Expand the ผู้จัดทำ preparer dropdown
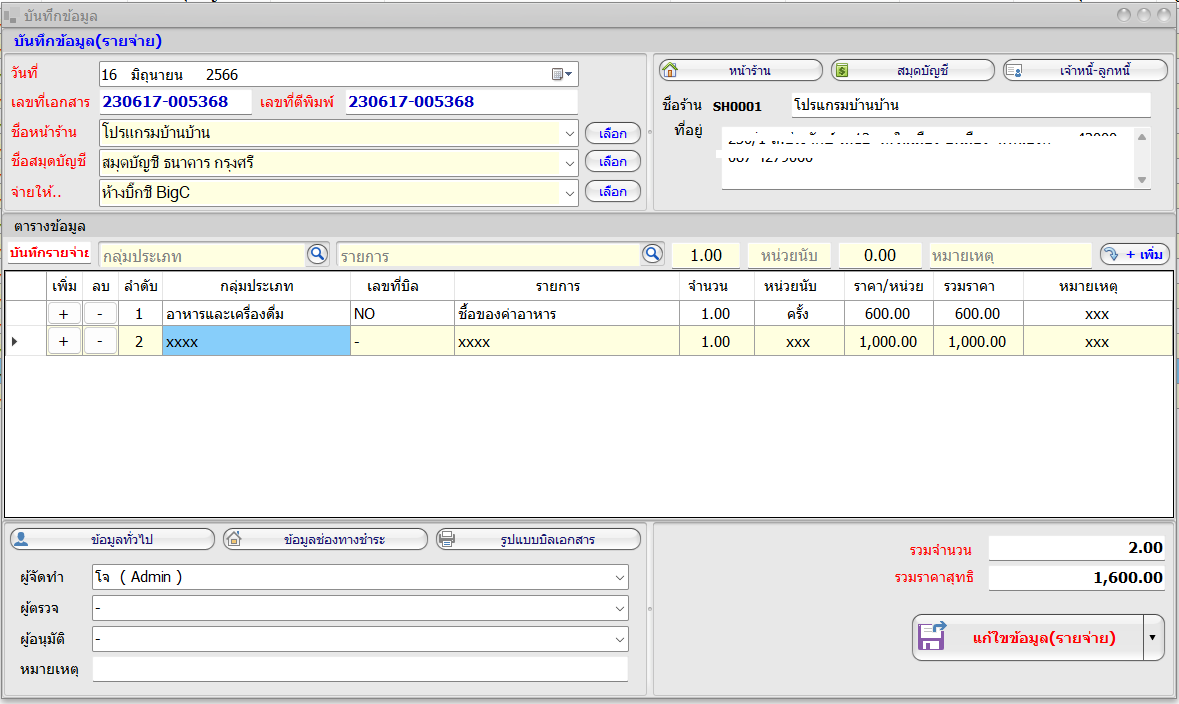The width and height of the screenshot is (1179, 704). click(620, 578)
